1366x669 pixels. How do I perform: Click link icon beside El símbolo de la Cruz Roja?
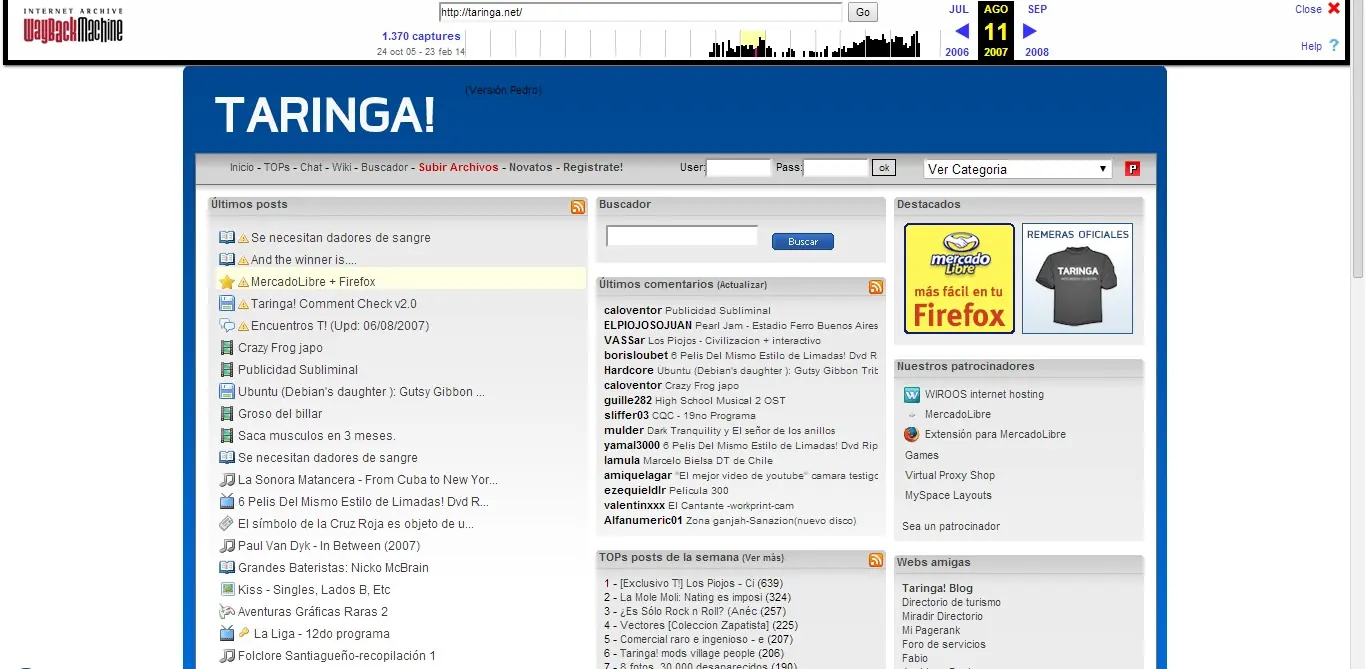tap(227, 524)
